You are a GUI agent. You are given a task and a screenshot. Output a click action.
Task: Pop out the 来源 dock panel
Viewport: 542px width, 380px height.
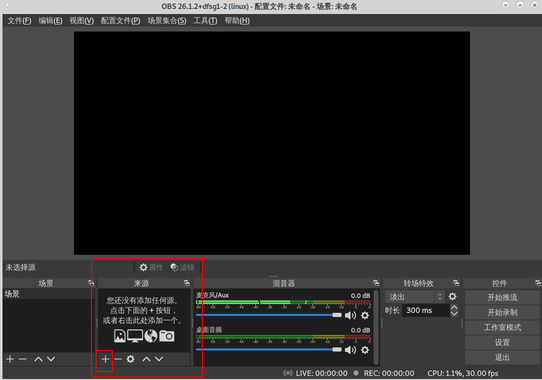click(x=187, y=283)
